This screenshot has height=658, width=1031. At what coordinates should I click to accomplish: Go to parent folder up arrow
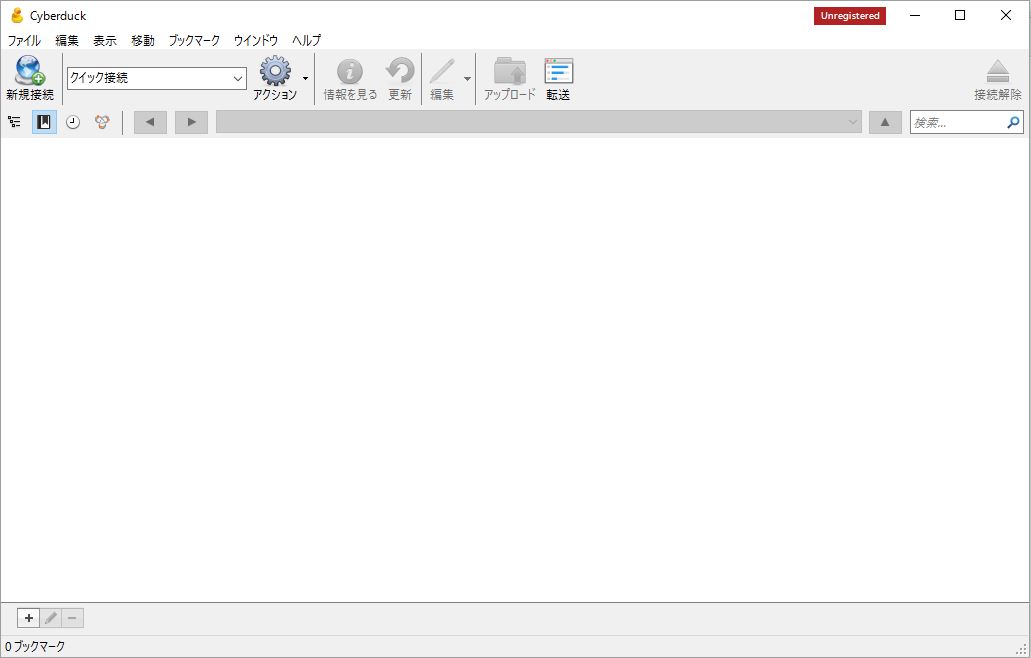coord(885,122)
